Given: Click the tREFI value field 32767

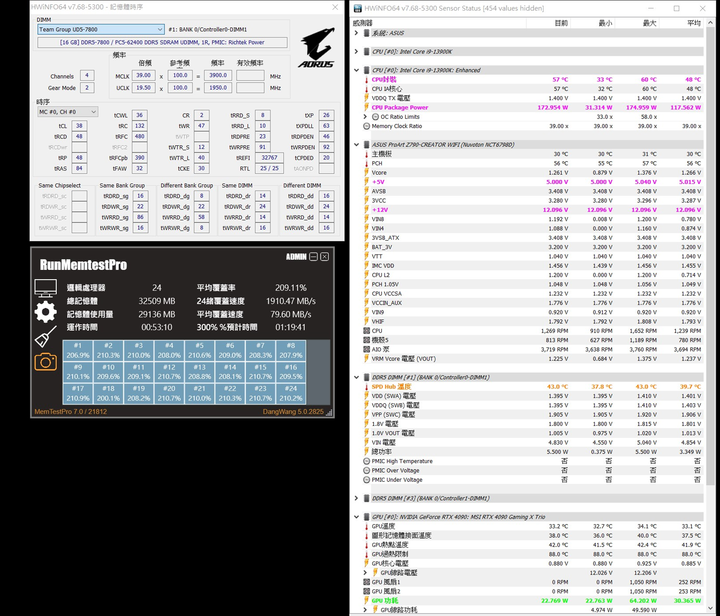Looking at the screenshot, I should (x=269, y=157).
